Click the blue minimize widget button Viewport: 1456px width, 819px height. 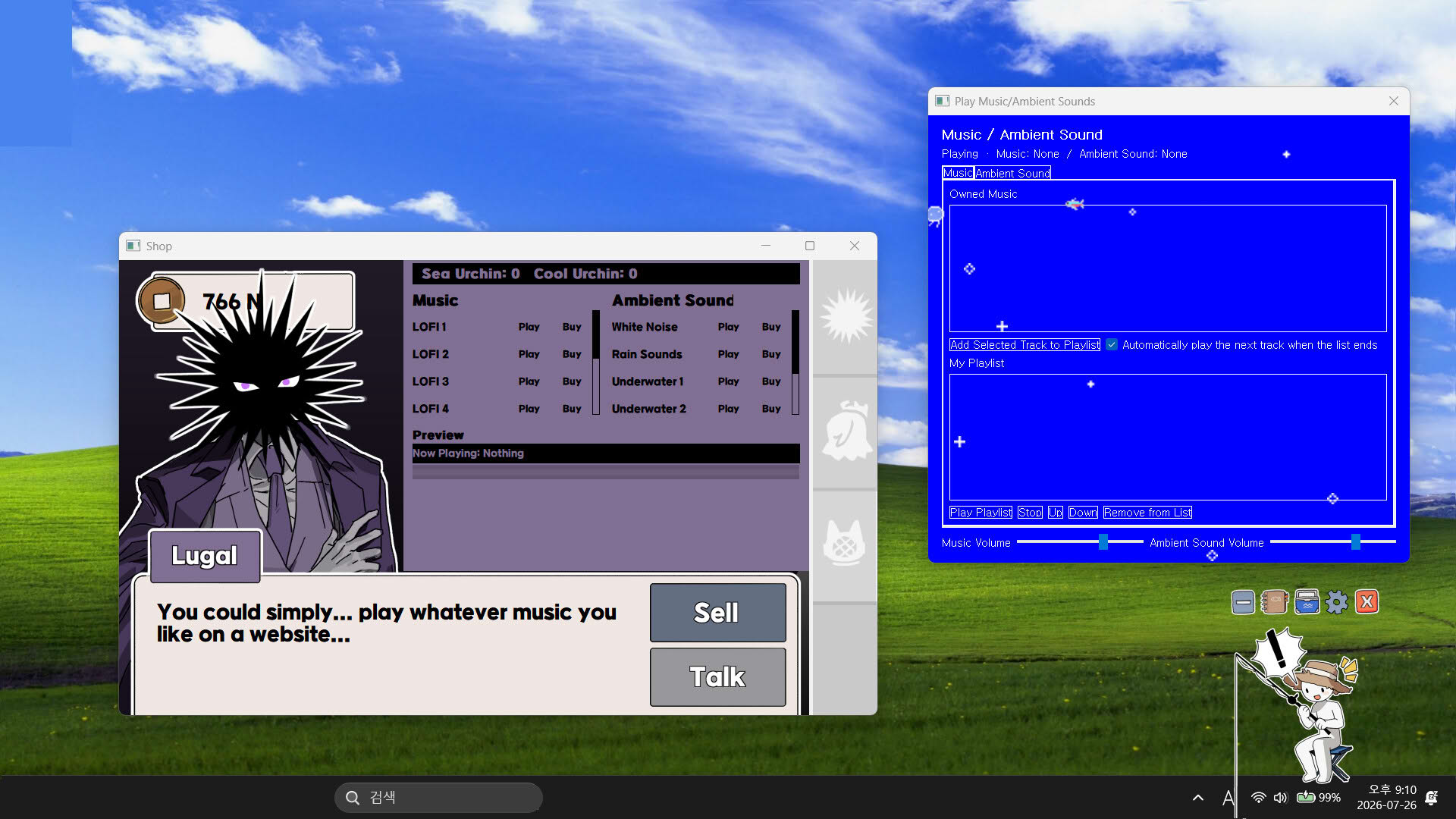tap(1243, 603)
